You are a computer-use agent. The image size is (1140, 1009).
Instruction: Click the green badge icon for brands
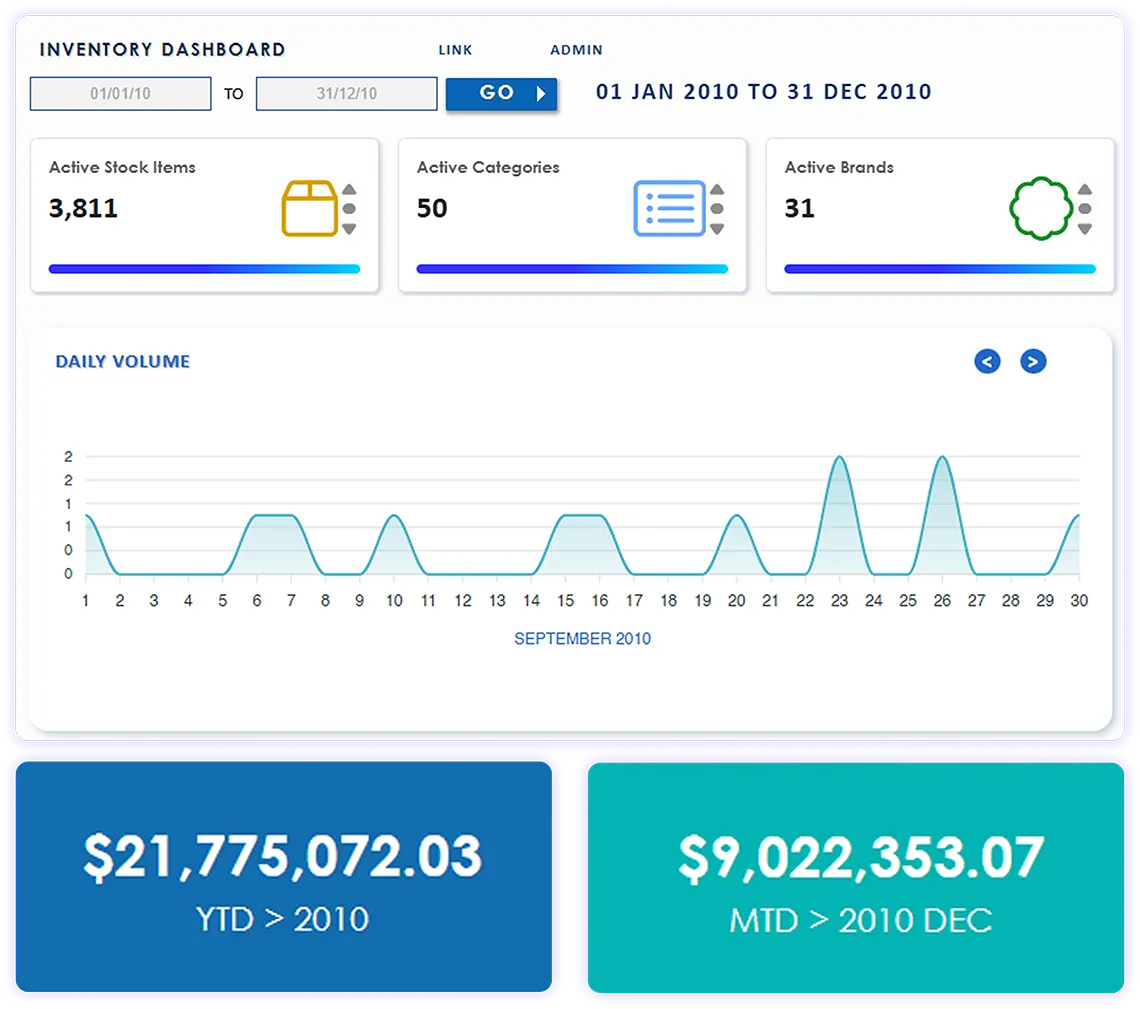click(1041, 209)
